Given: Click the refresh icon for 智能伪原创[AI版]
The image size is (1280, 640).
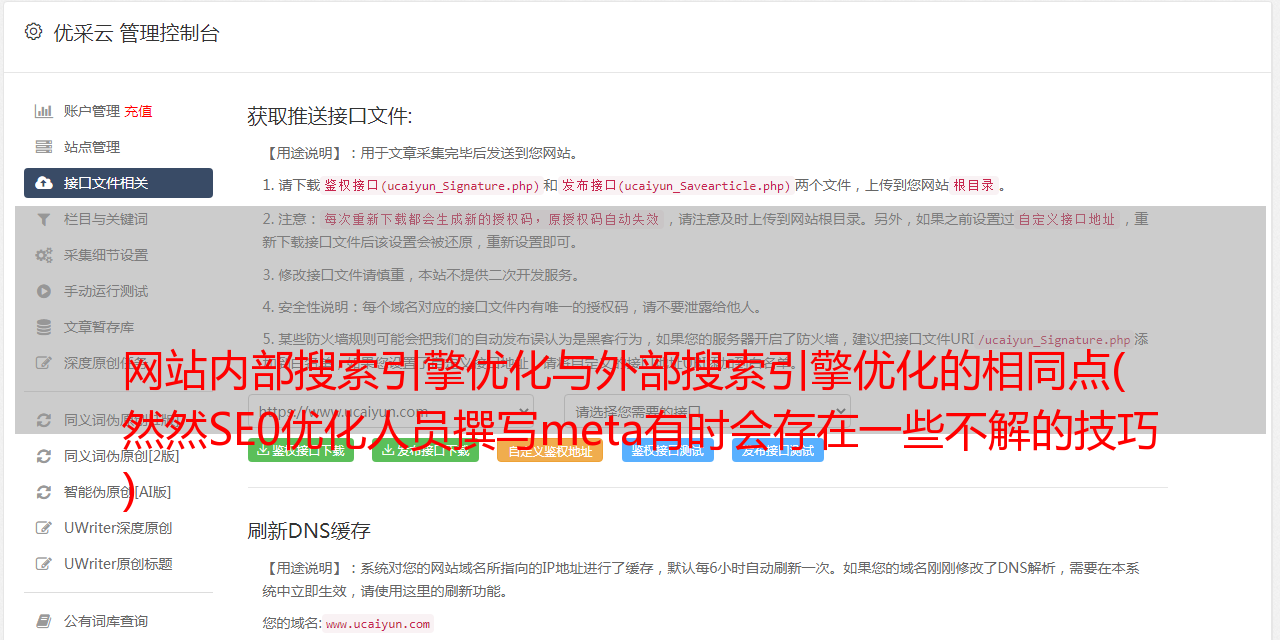Looking at the screenshot, I should point(44,492).
